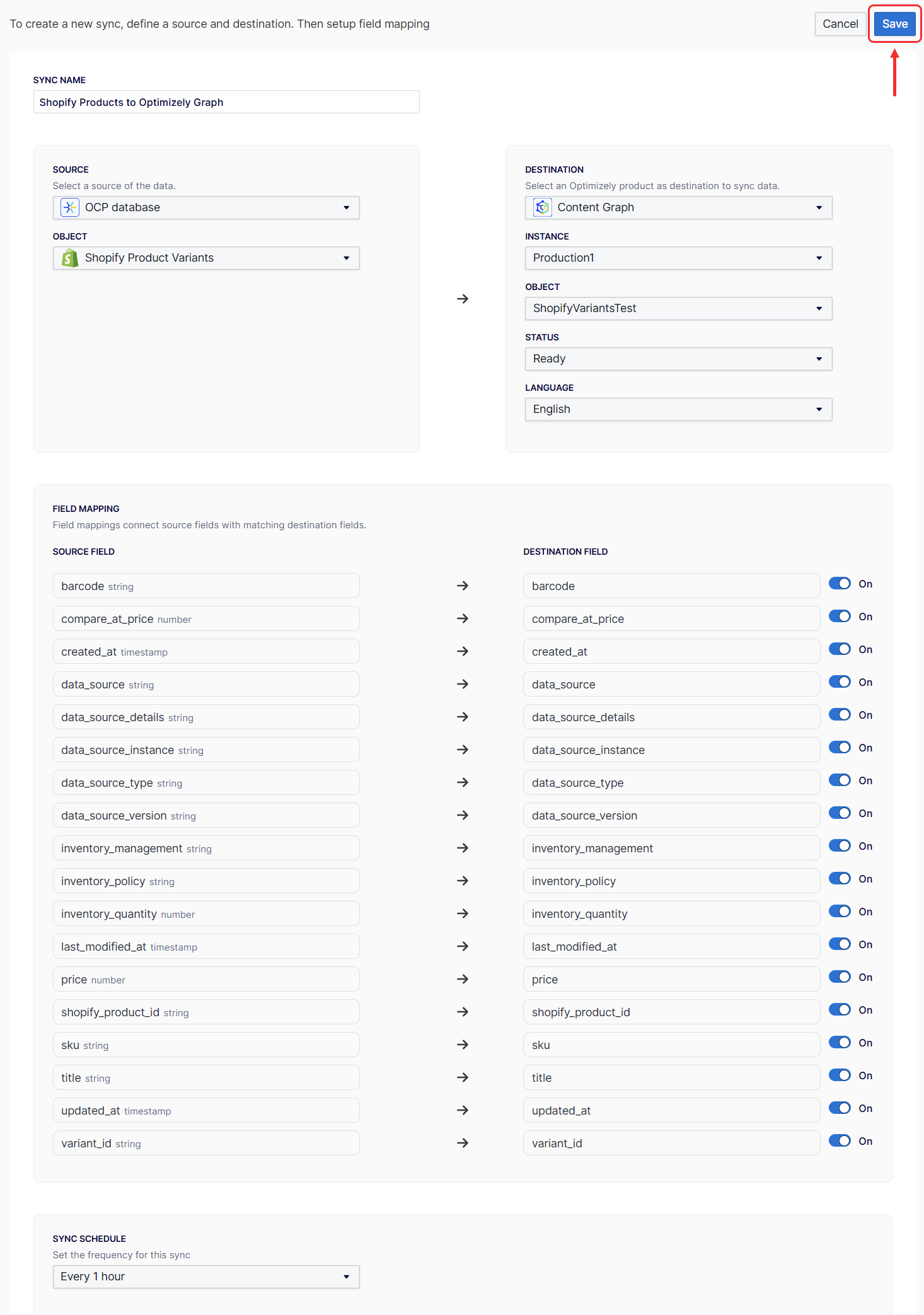Click the arrow icon in data_source row
Screen dimensions: 924x1315
click(463, 684)
